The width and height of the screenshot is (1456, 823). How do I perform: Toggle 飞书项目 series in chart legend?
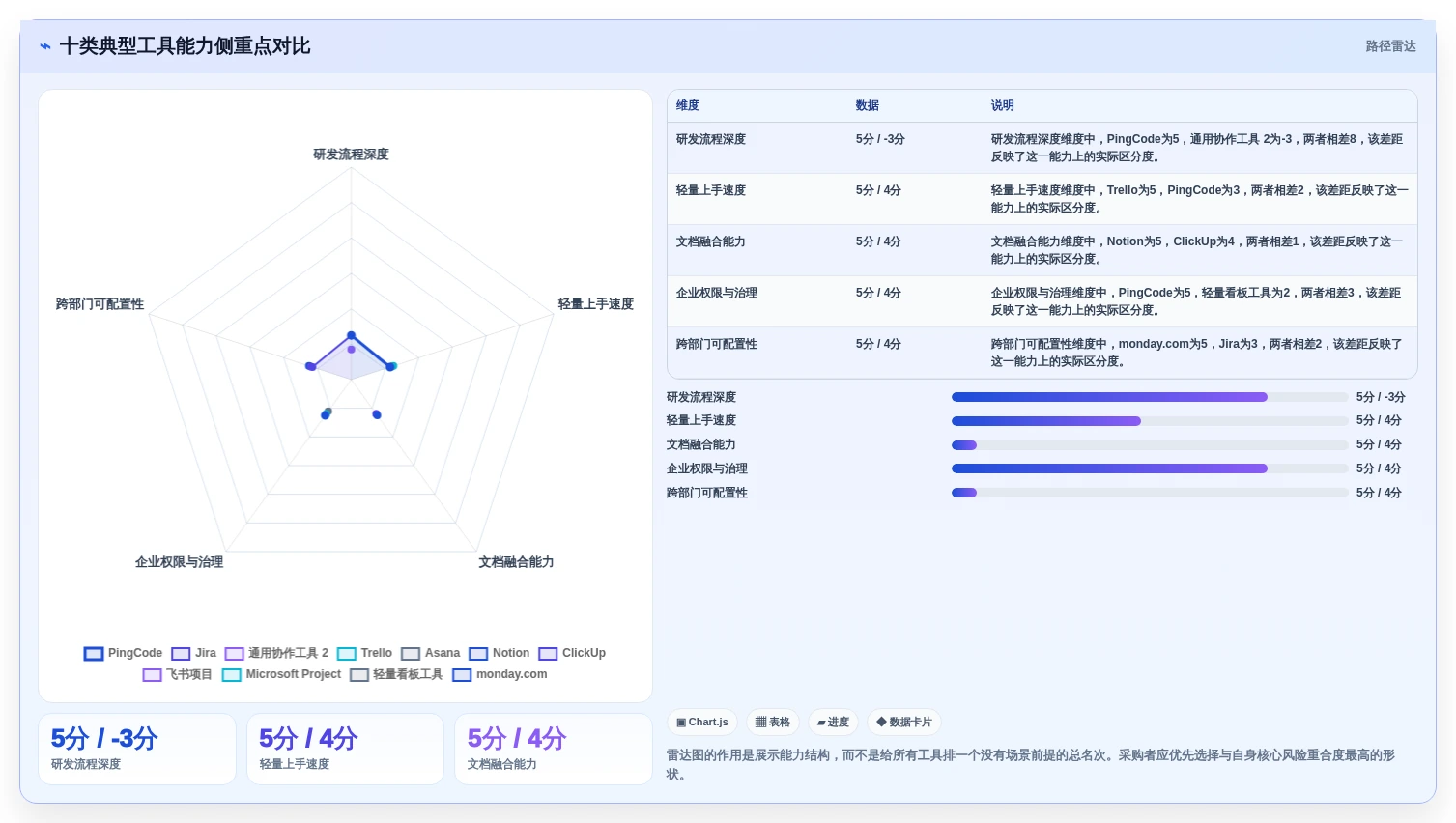177,674
